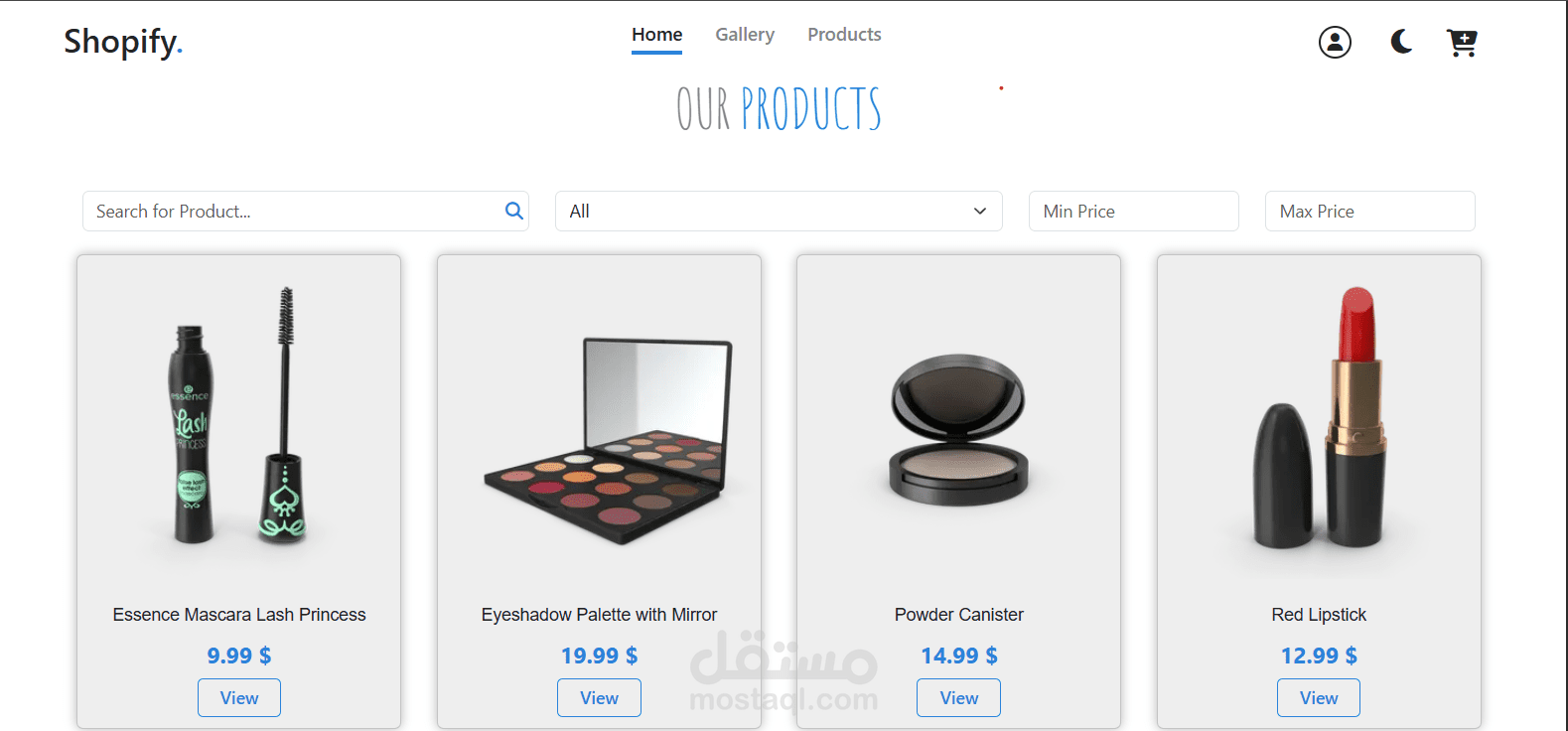Focus the Search for Product field

point(306,211)
